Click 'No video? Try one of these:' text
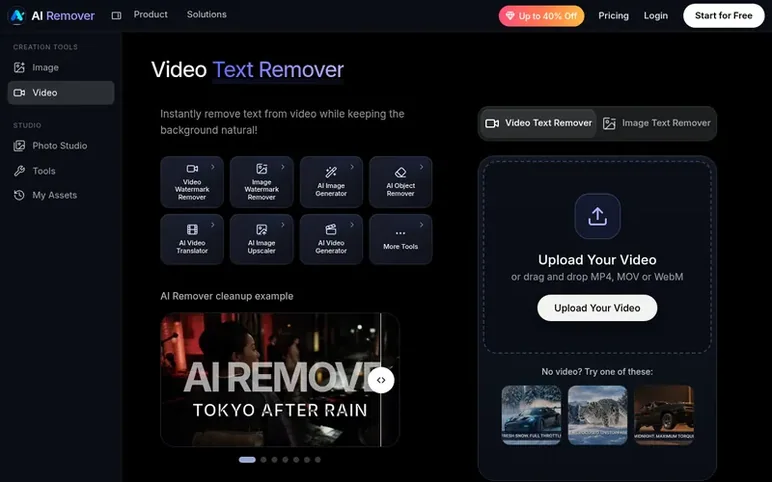The image size is (772, 482). [597, 372]
